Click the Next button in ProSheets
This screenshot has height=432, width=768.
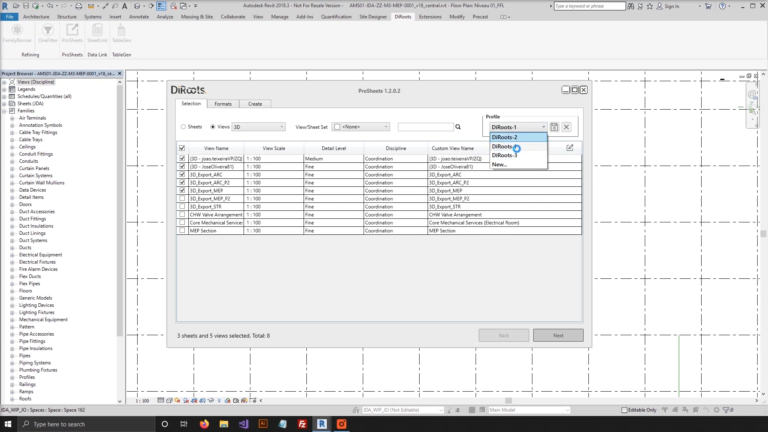click(558, 336)
